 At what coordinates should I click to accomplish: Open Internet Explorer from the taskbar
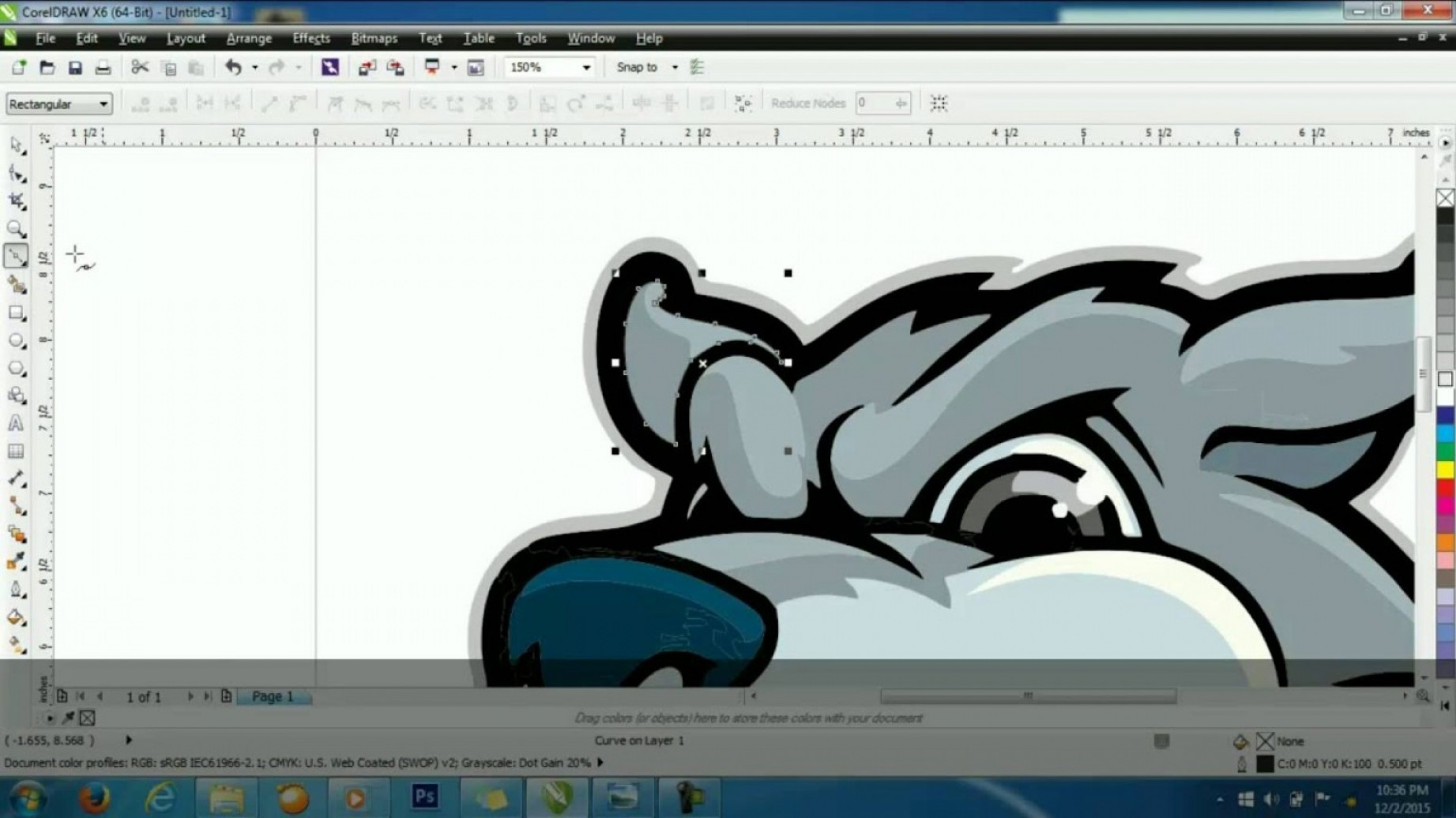pos(160,798)
